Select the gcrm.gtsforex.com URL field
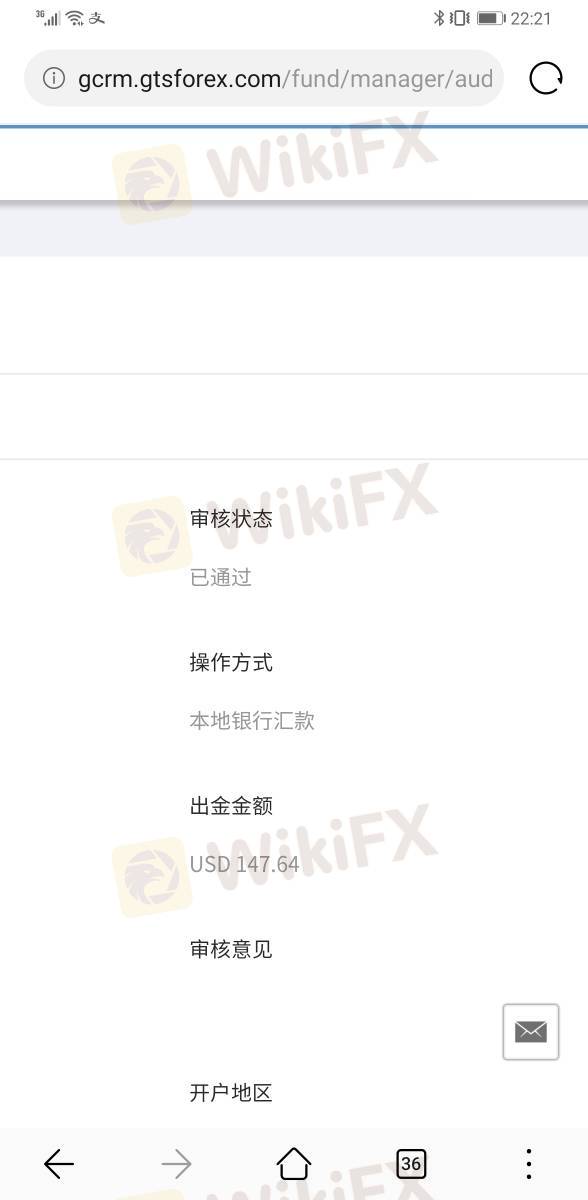 coord(264,78)
